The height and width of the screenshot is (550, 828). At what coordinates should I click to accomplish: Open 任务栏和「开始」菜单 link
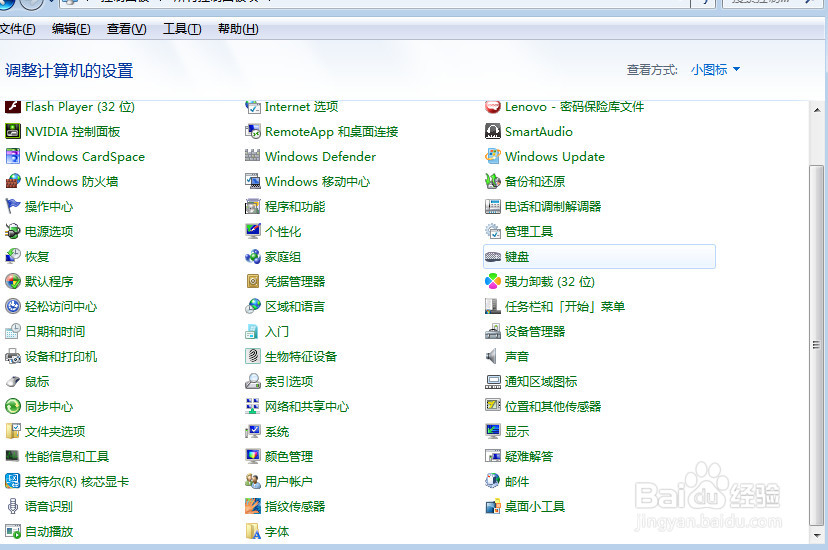565,307
